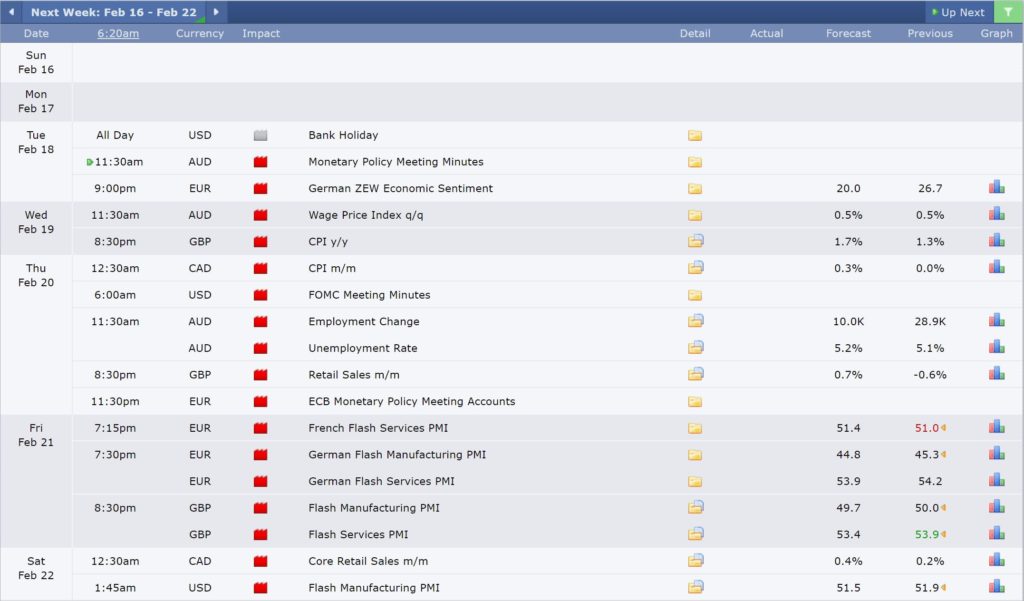Open GBP Flash Manufacturing PMI detail folder
Screen dimensions: 1024x601
(696, 508)
